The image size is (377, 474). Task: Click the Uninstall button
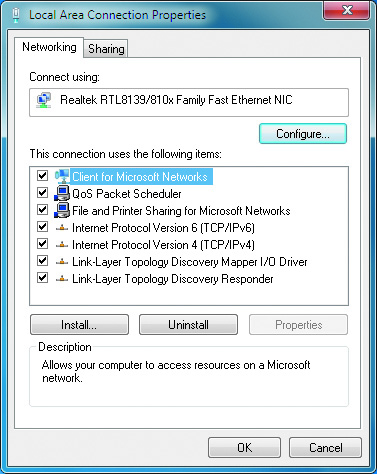(x=188, y=325)
